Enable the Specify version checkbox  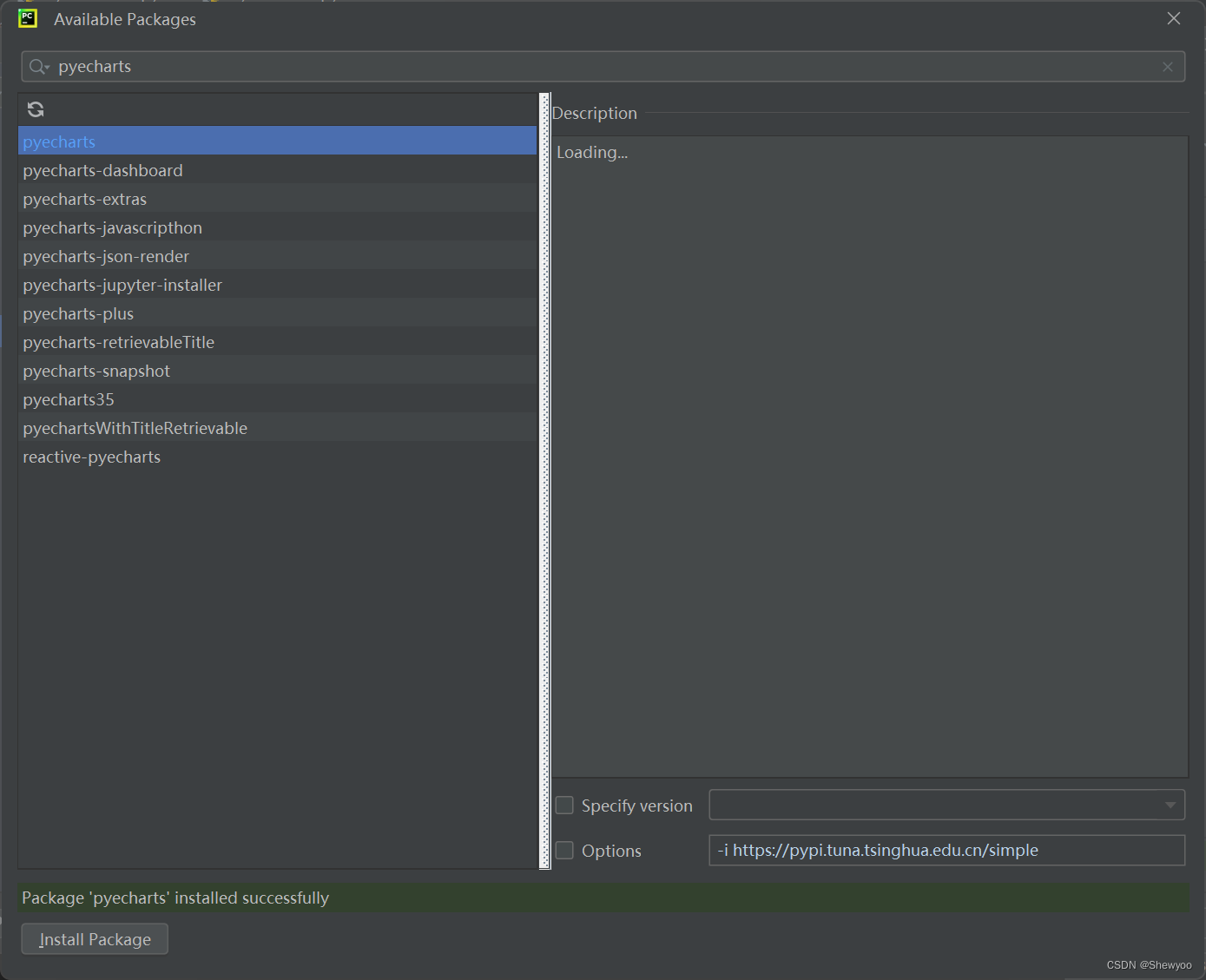(x=564, y=806)
